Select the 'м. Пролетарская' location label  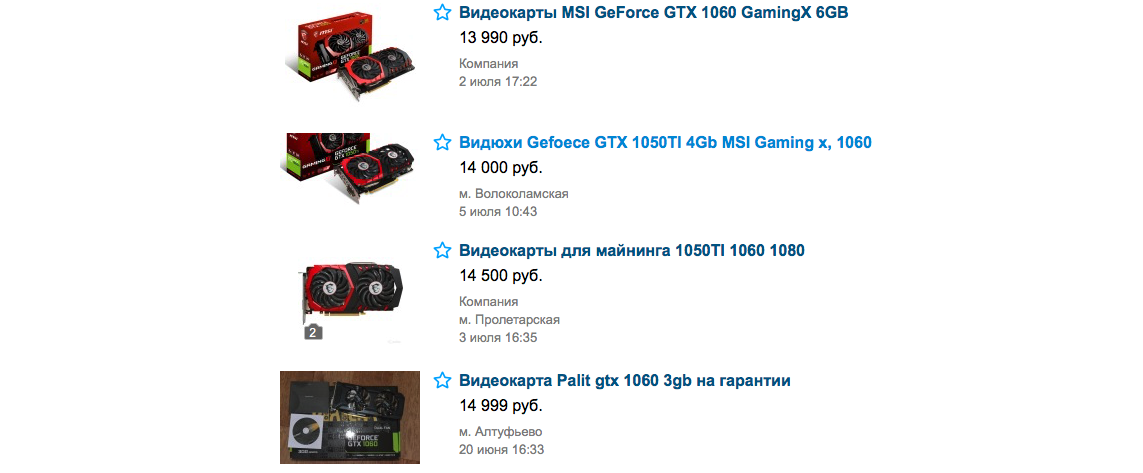coord(510,320)
